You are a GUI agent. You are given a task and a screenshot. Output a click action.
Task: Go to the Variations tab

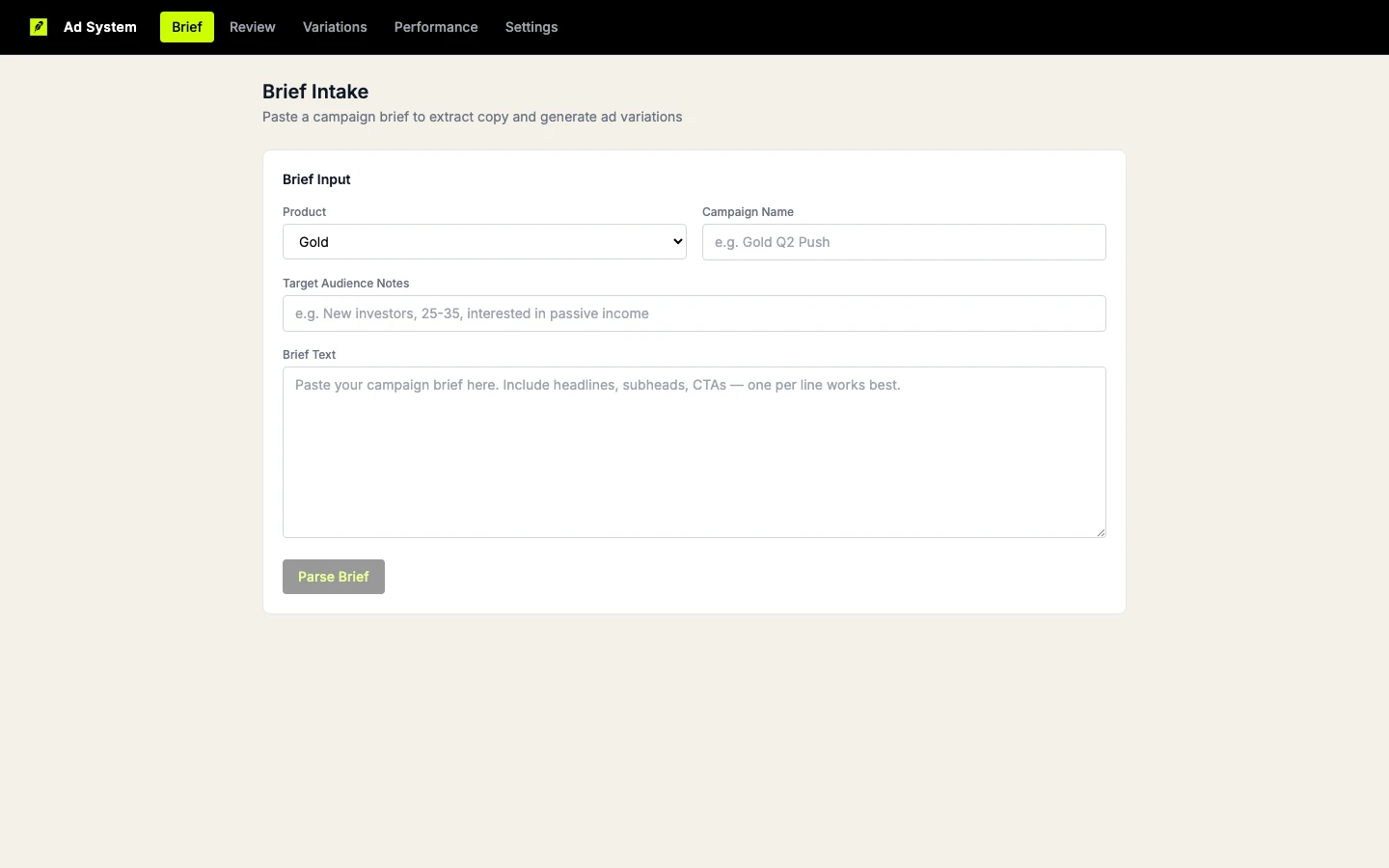(x=335, y=27)
